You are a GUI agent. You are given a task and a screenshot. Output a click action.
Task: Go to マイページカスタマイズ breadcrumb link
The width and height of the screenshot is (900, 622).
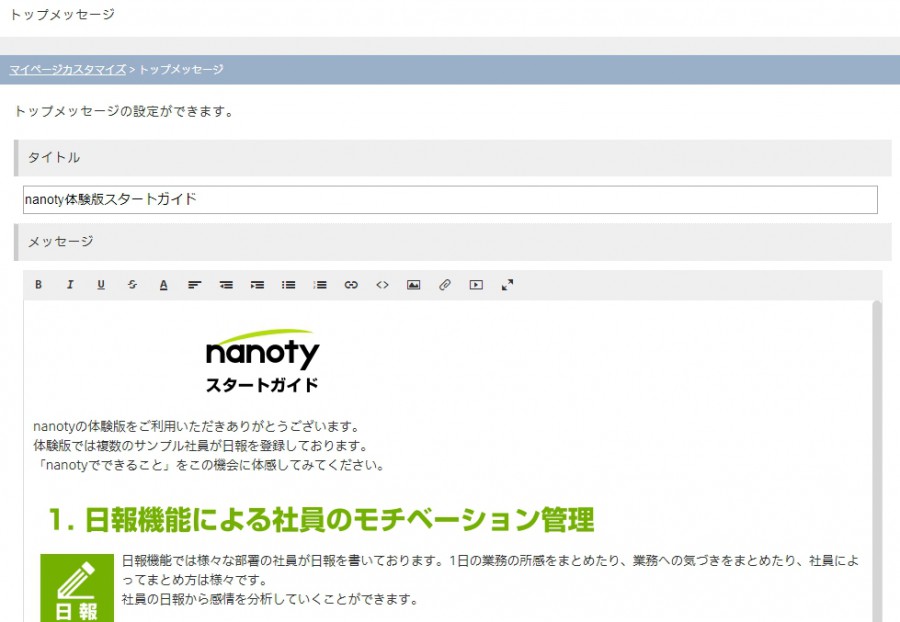click(68, 69)
